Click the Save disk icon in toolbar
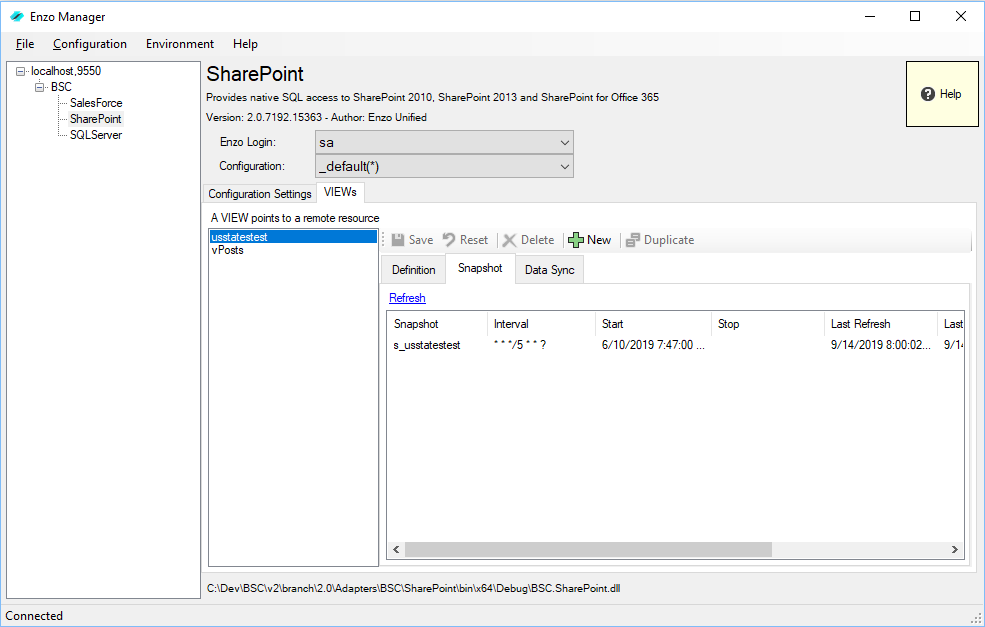 398,240
